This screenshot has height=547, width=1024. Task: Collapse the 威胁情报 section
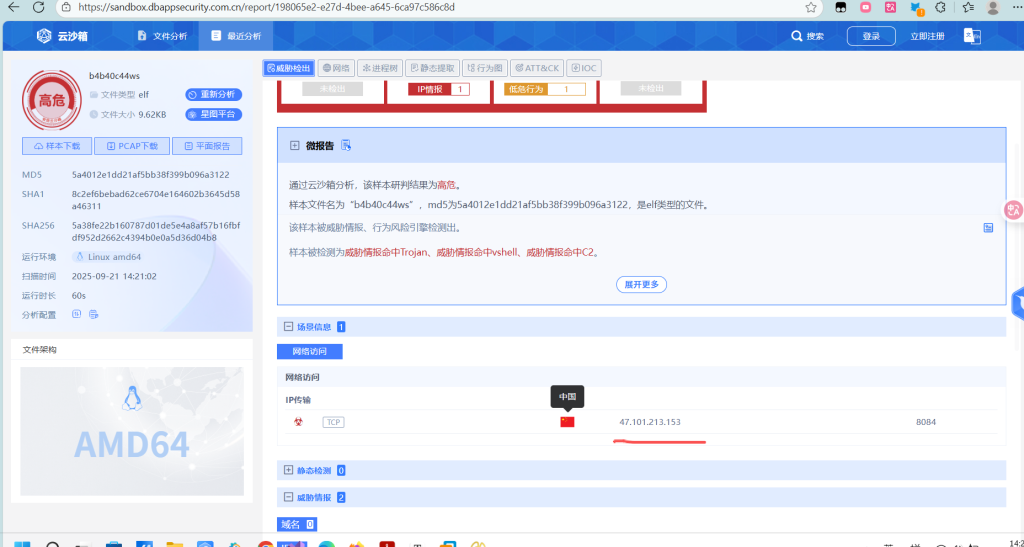pos(288,497)
